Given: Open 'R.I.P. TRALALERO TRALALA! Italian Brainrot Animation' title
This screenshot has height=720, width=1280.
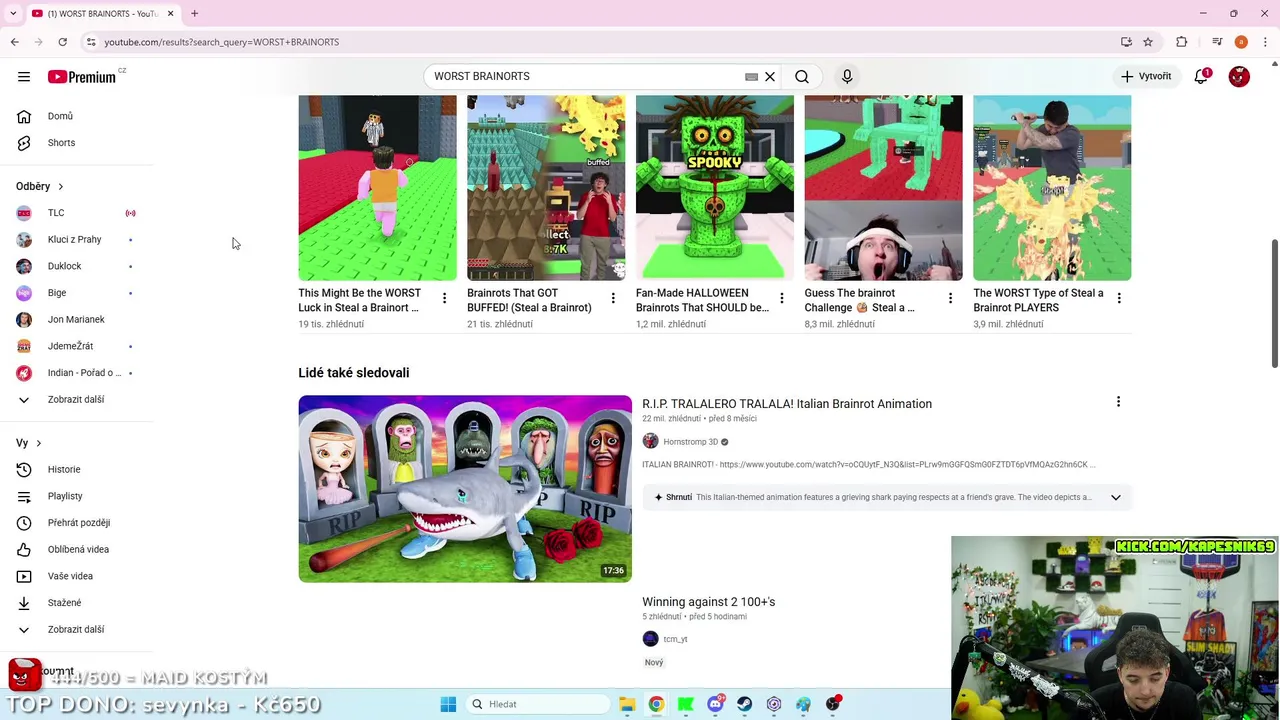Looking at the screenshot, I should 787,404.
